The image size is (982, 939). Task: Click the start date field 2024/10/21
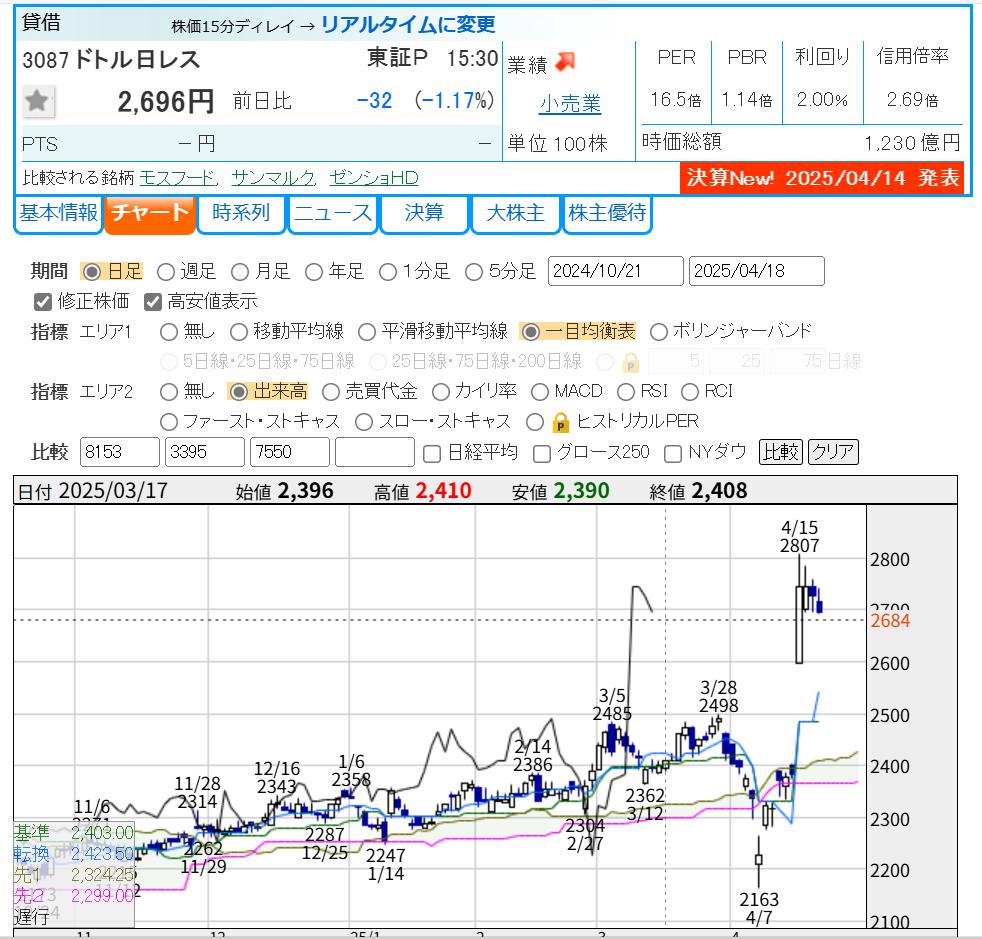click(616, 271)
